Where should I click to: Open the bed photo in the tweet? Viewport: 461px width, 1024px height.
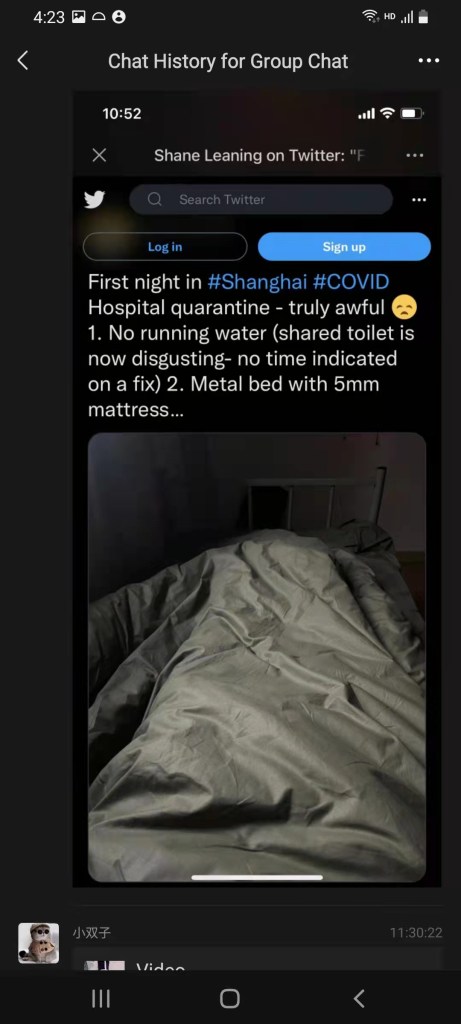click(257, 657)
